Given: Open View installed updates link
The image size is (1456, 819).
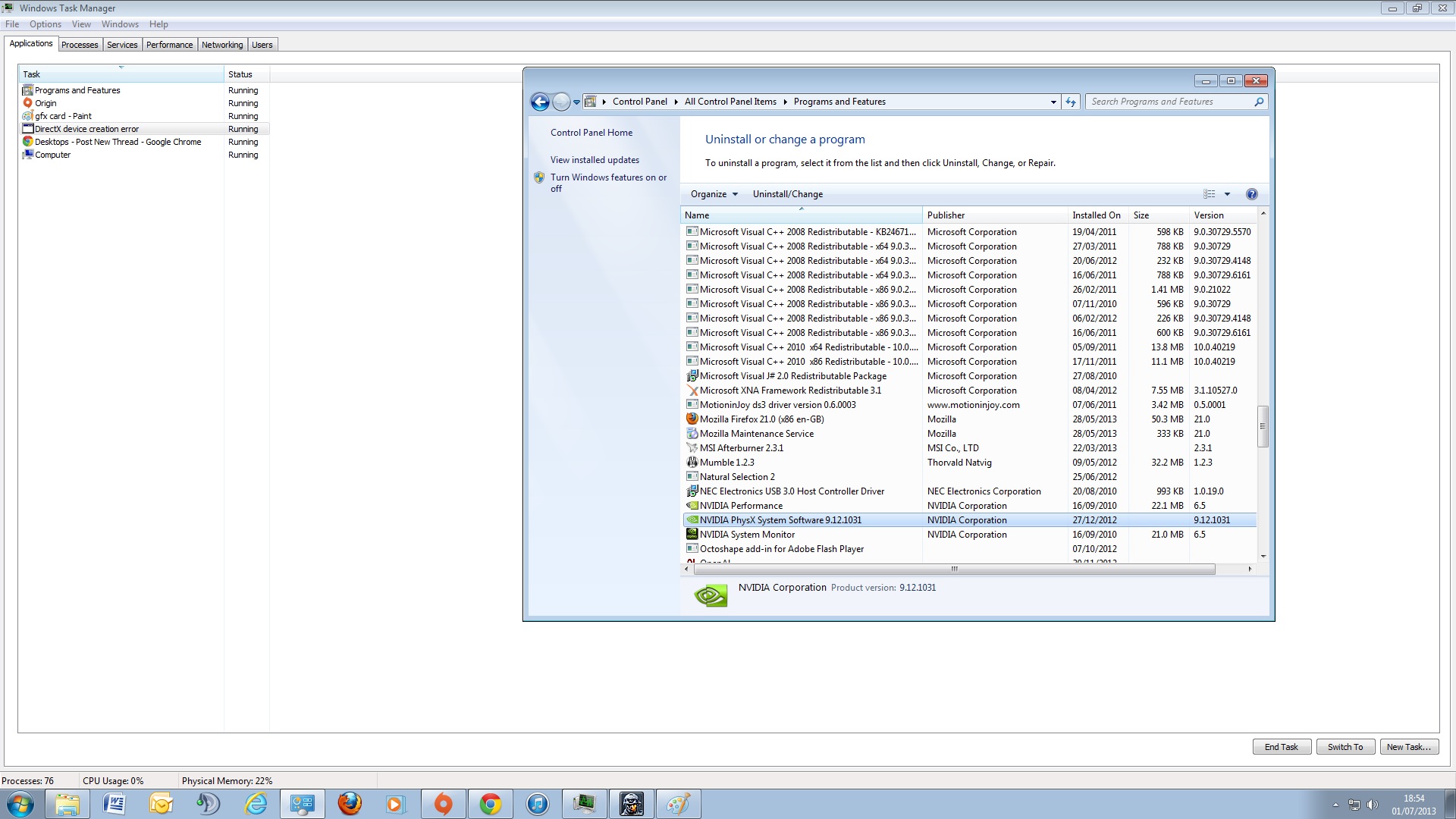Looking at the screenshot, I should (x=595, y=160).
